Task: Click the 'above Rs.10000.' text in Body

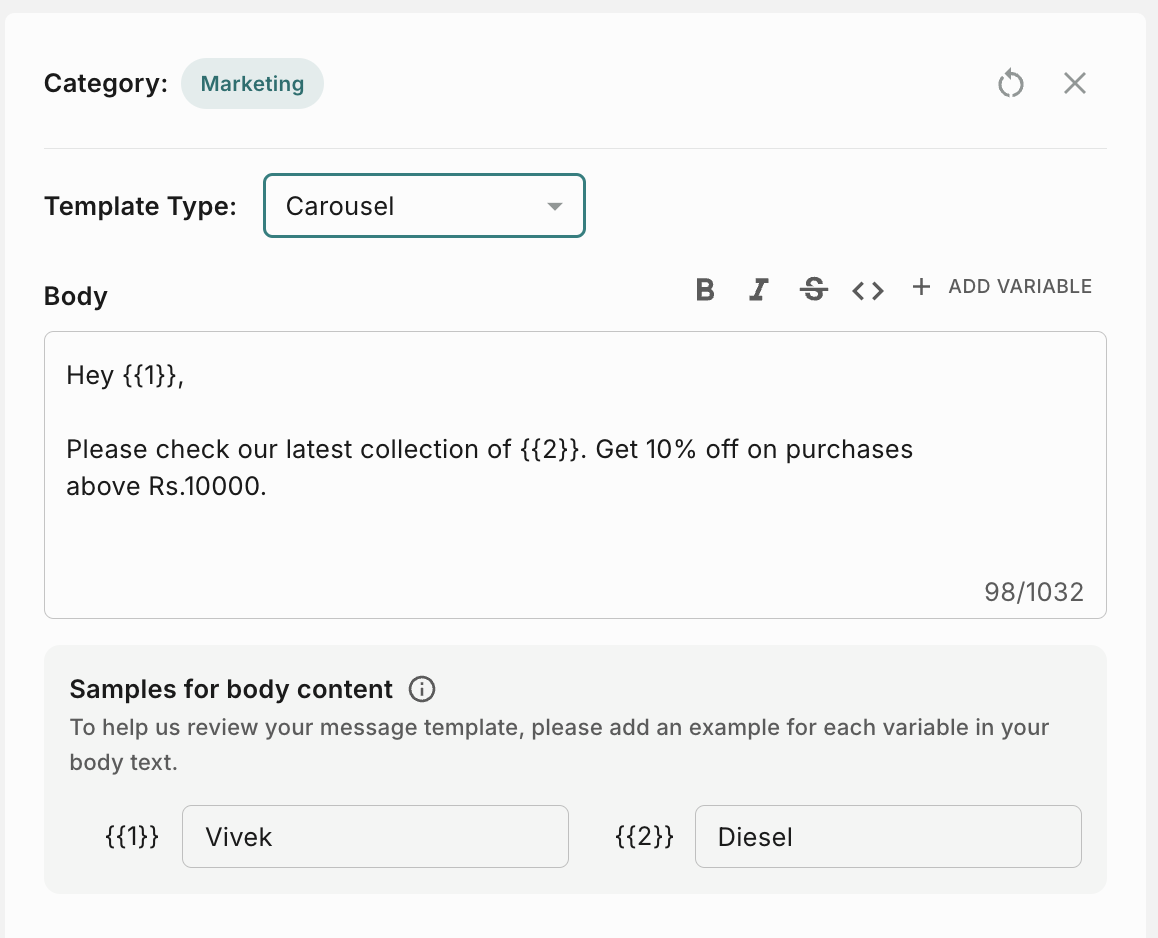Action: (166, 487)
